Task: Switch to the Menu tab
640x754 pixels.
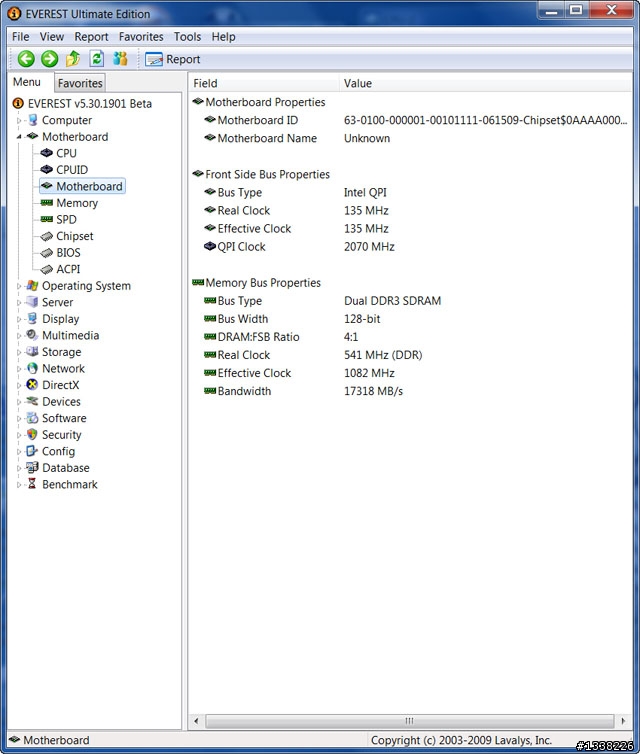Action: point(26,82)
